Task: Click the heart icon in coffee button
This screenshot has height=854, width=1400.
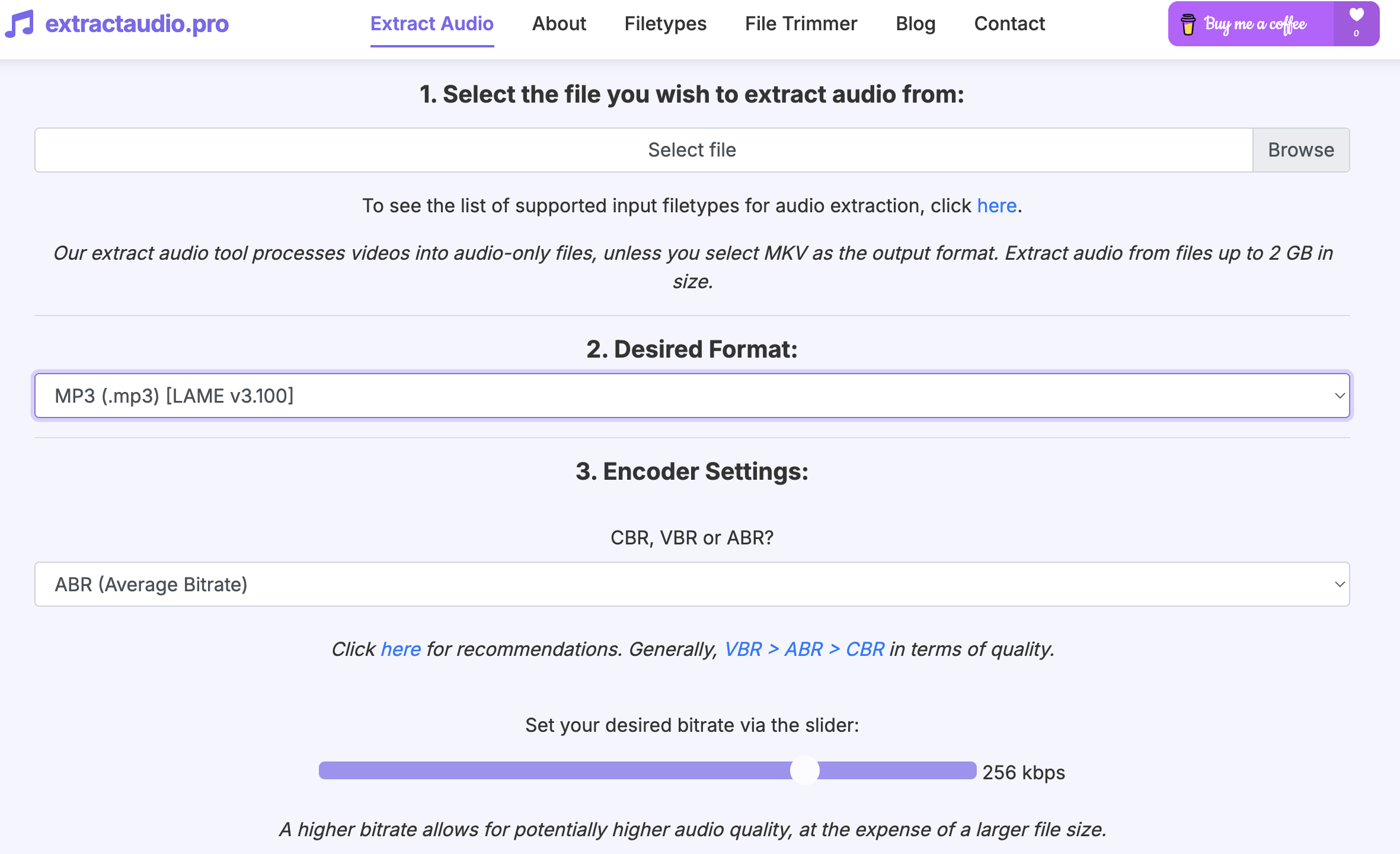Action: point(1356,14)
